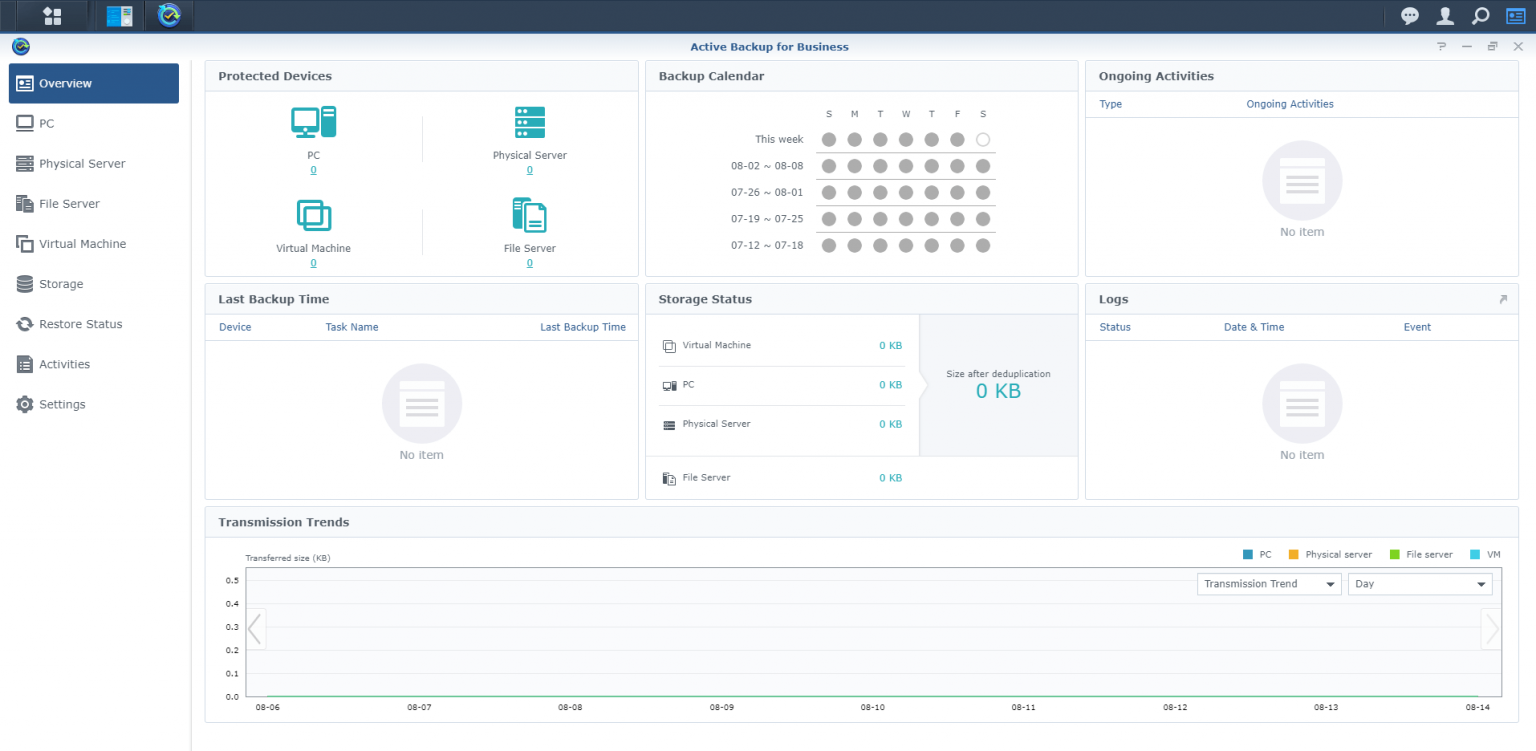Open Restore Status in the sidebar
Screen dimensions: 1536x751
pyautogui.click(x=80, y=324)
